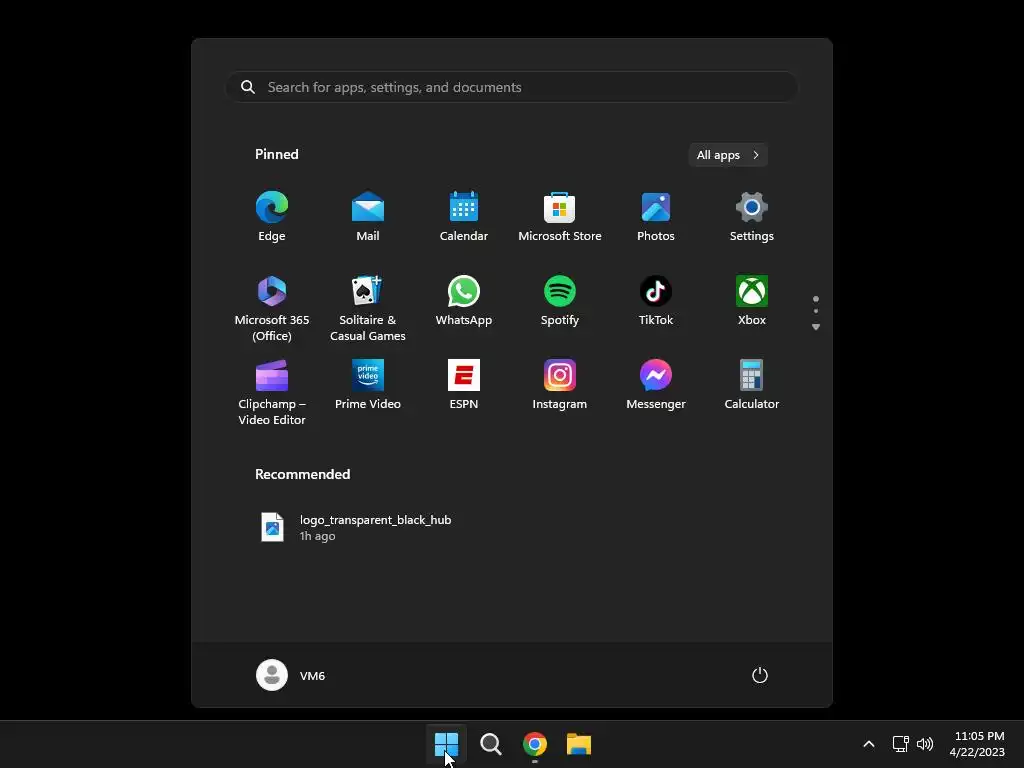1024x768 pixels.
Task: Select the second pinned page dot
Action: click(816, 311)
